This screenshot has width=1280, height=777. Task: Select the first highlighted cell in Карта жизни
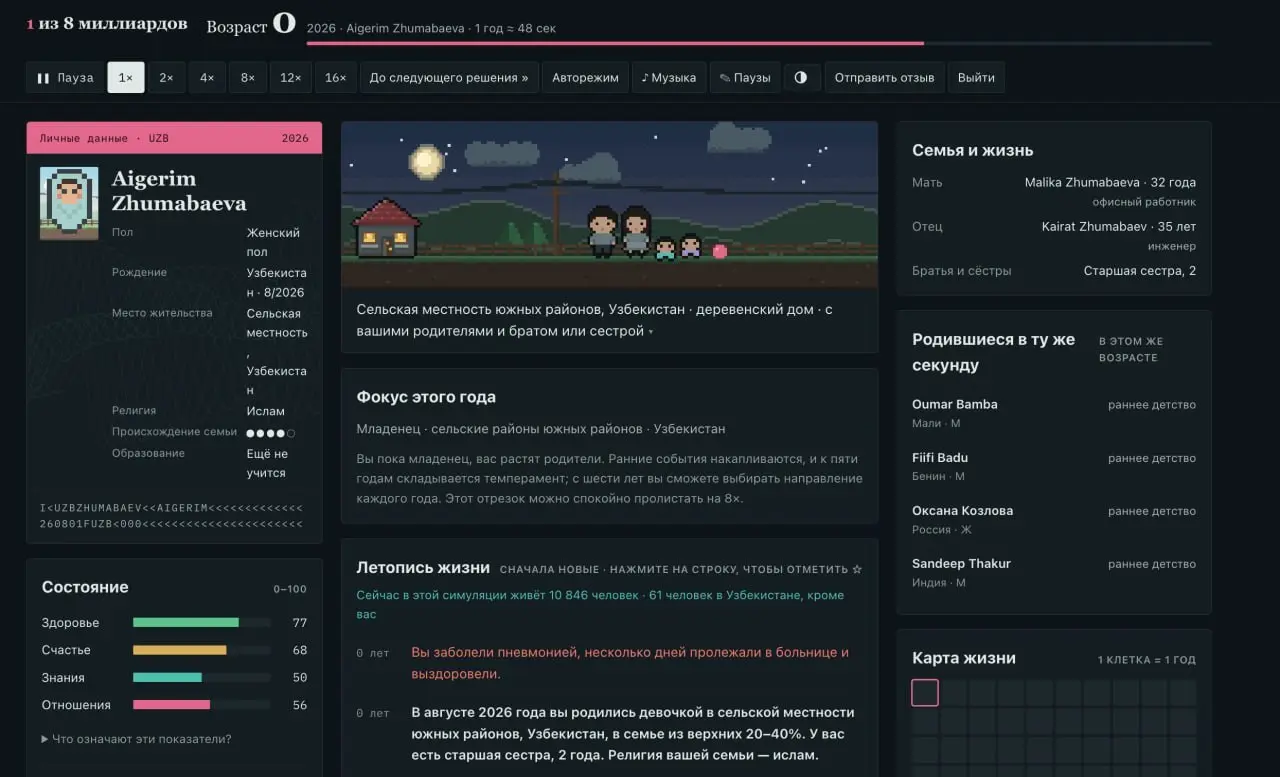point(925,693)
